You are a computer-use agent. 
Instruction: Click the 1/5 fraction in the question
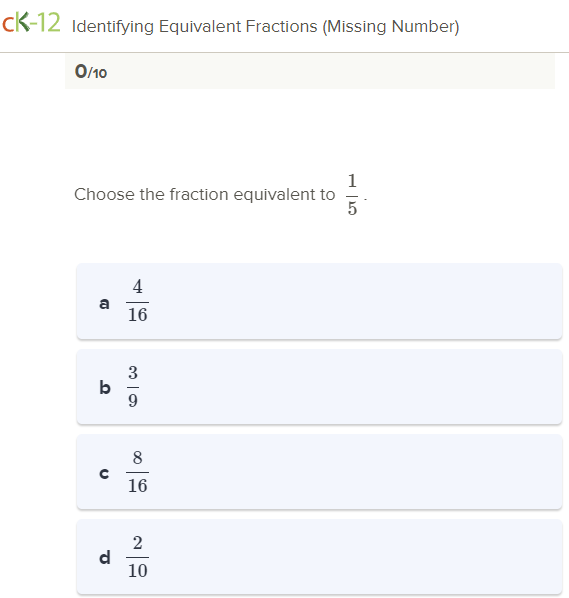352,195
